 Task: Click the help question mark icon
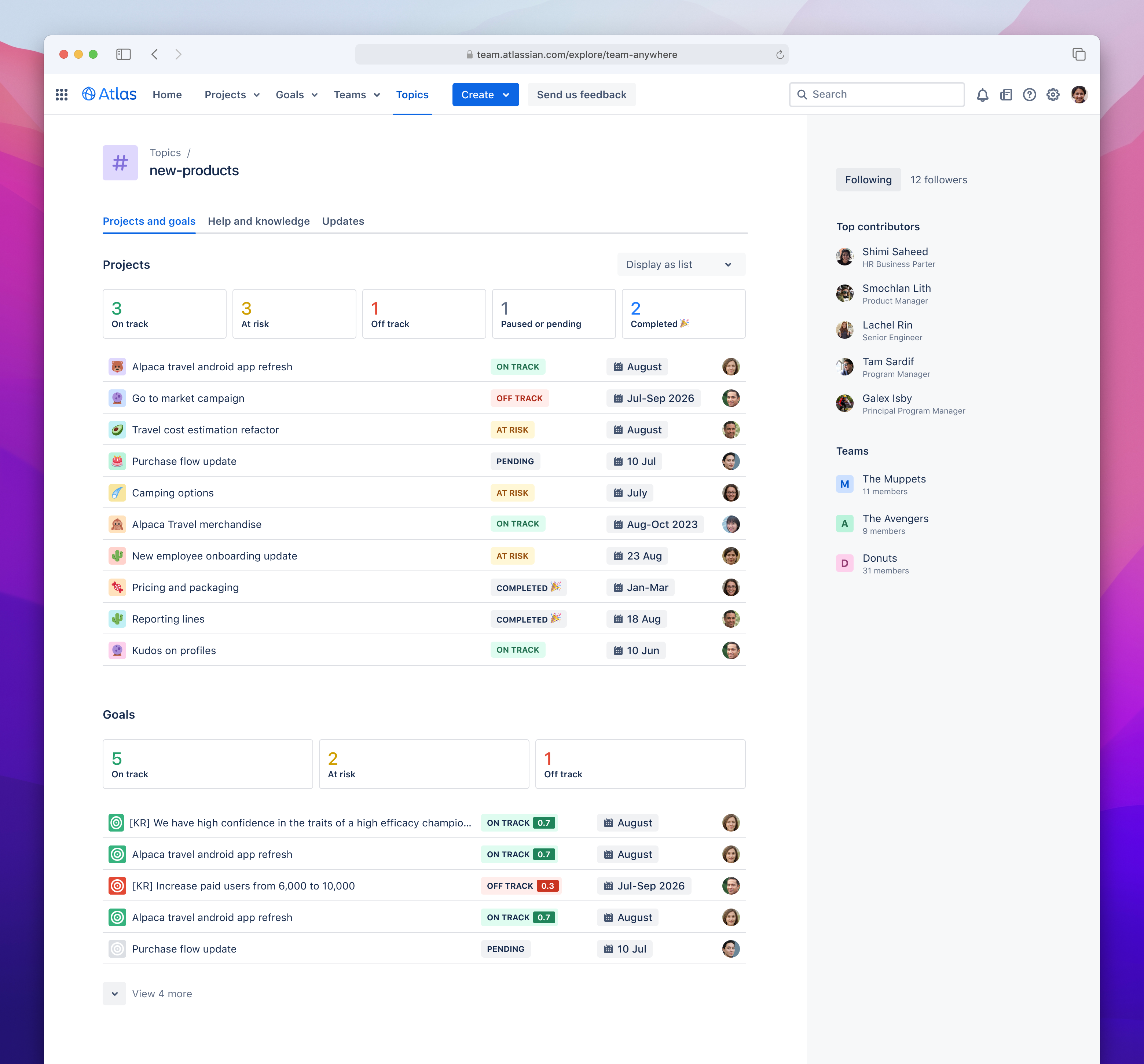click(1030, 94)
